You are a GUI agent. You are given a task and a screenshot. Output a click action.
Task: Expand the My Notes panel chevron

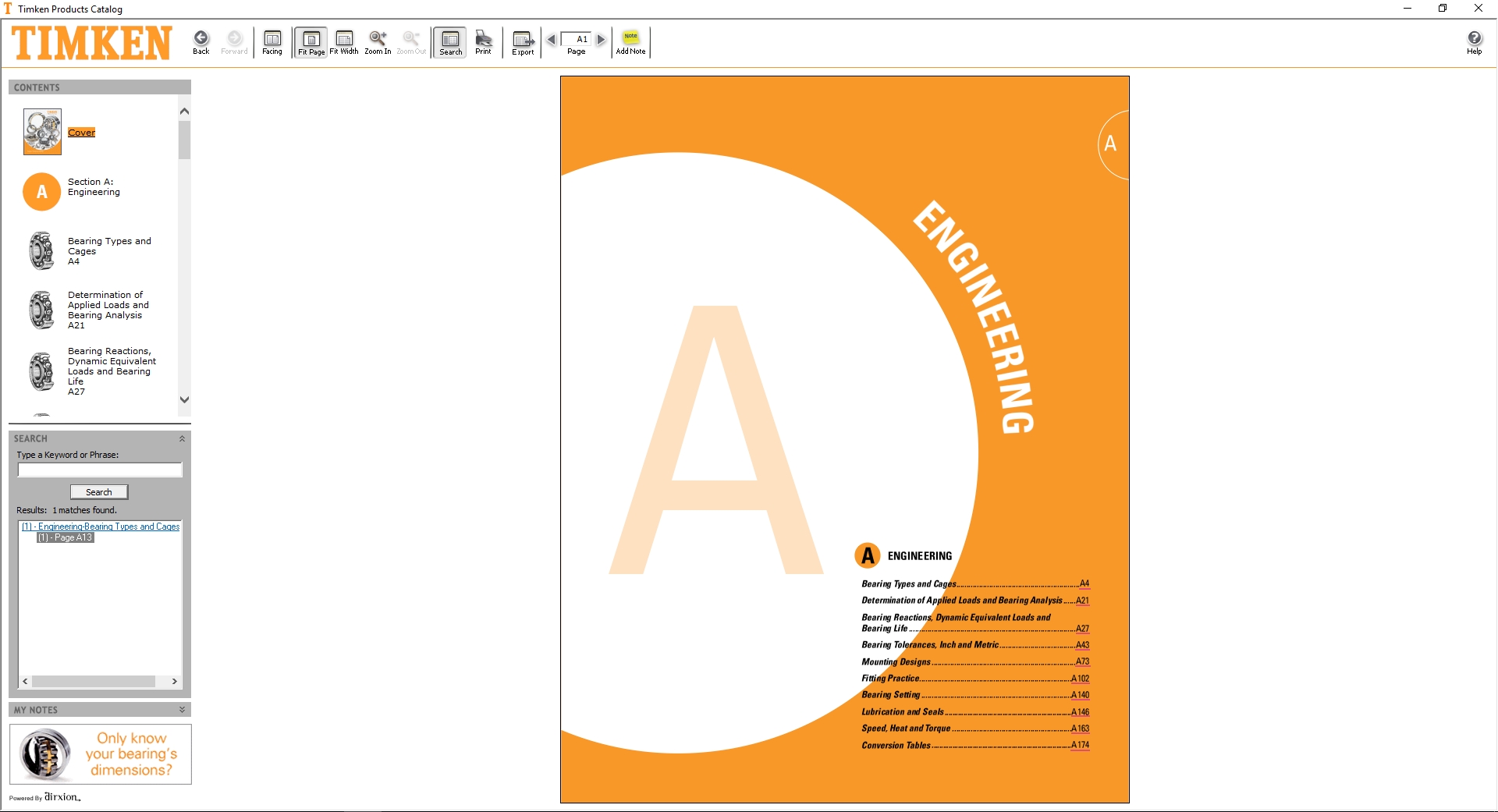182,710
